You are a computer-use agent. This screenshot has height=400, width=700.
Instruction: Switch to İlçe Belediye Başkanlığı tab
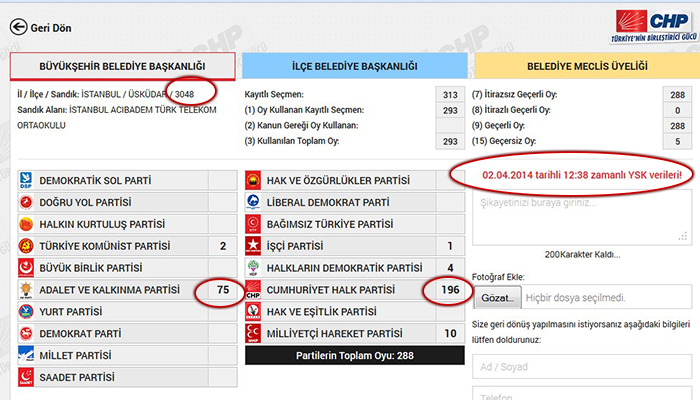pyautogui.click(x=354, y=65)
